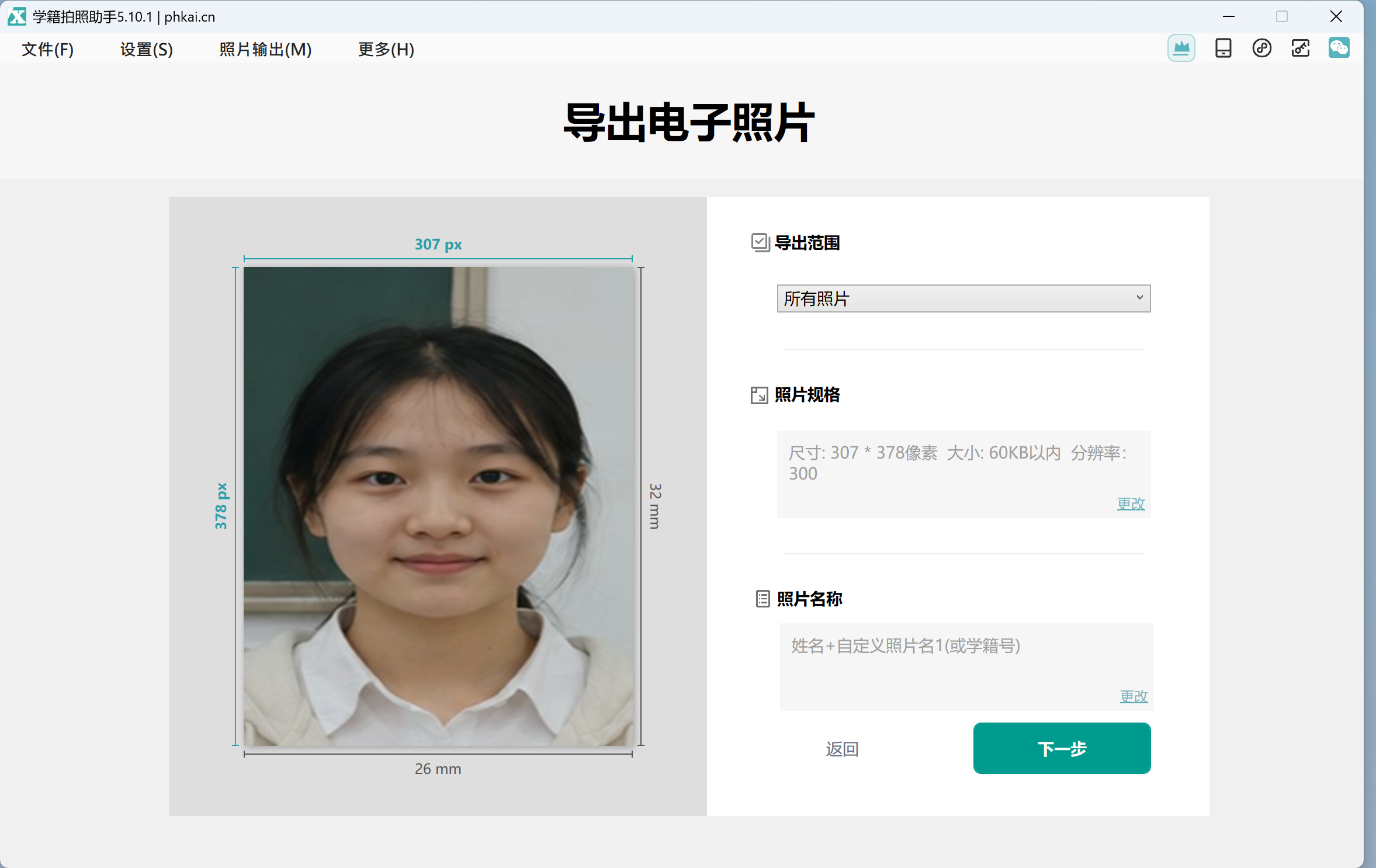Open the 文件(F) menu

pos(47,50)
